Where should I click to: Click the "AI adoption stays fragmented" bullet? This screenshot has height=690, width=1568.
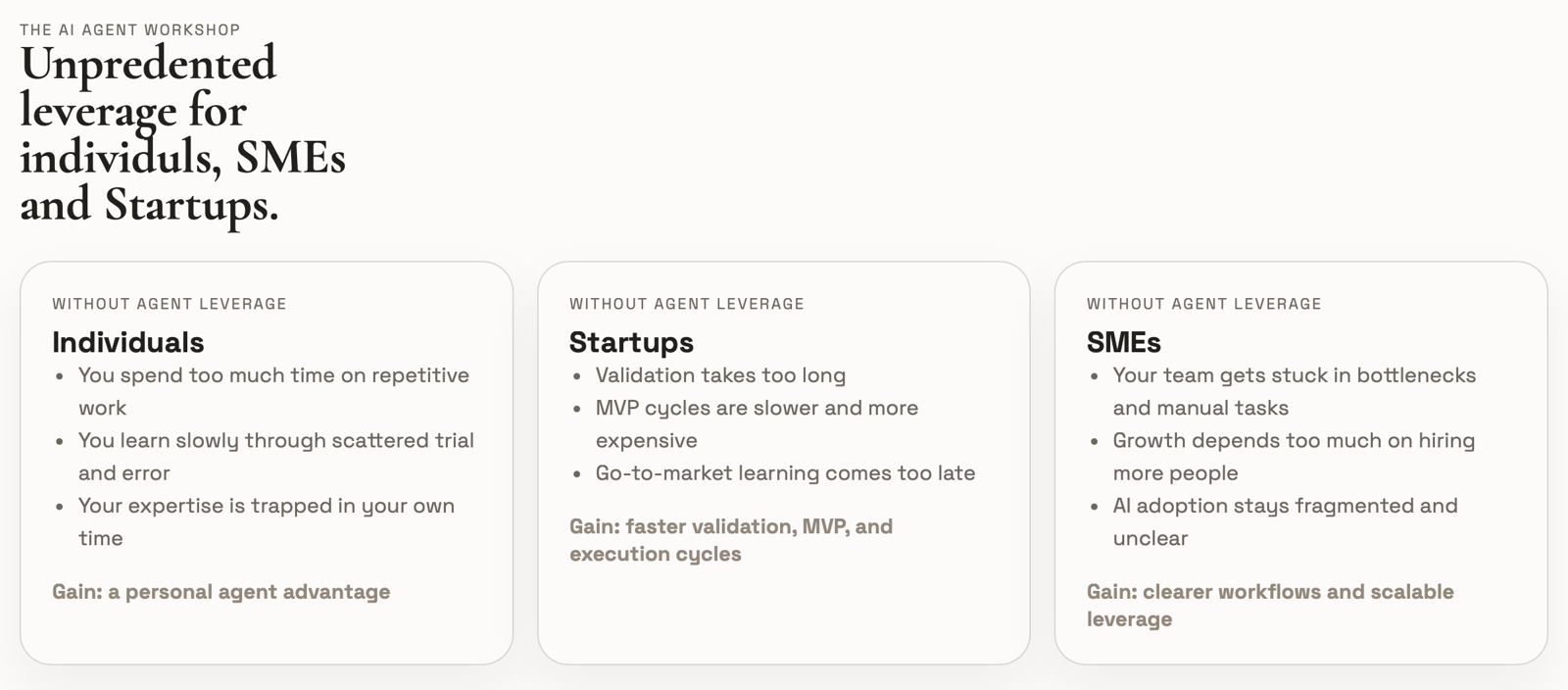1285,506
